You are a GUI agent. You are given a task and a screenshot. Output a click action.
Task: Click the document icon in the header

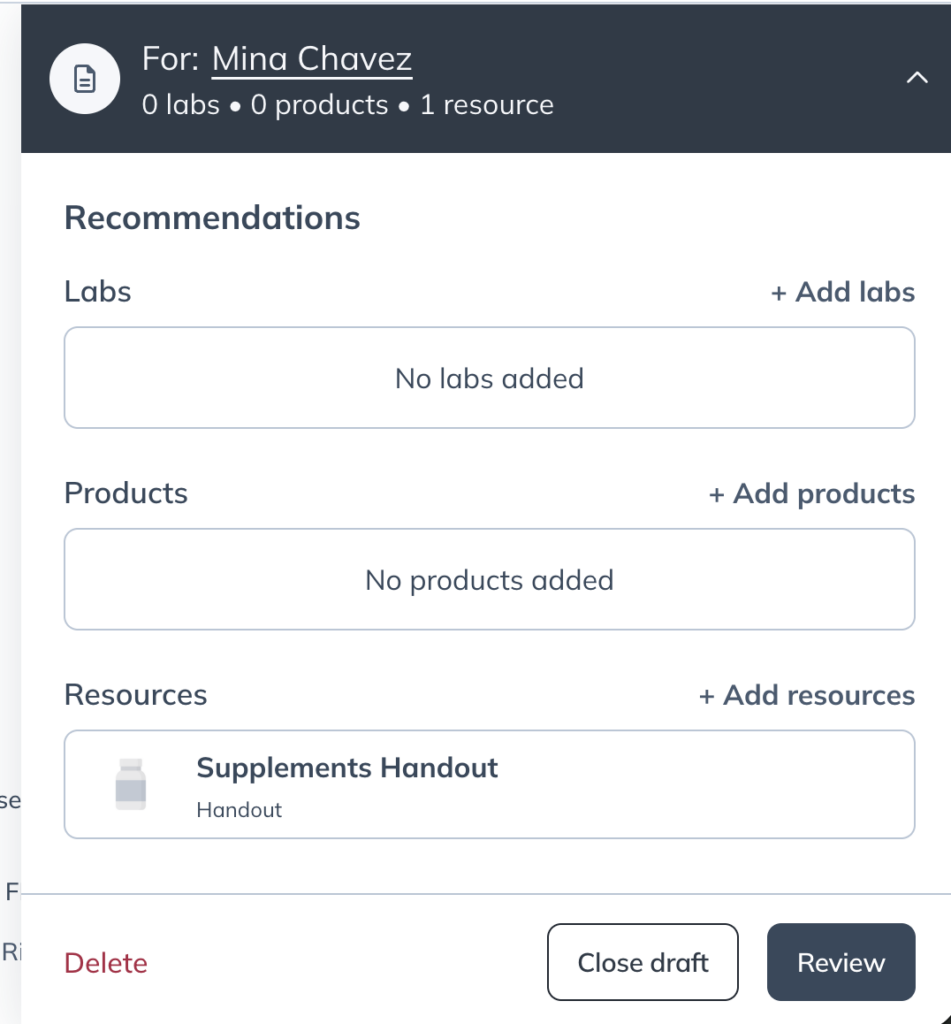85,79
